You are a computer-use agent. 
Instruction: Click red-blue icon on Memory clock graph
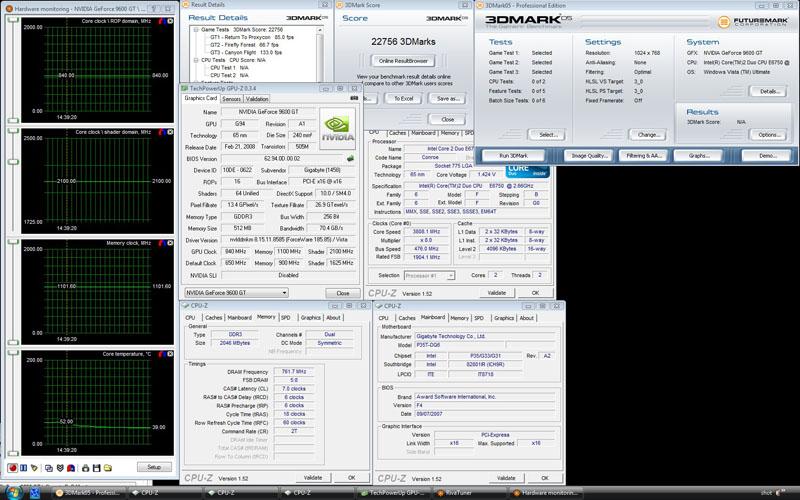click(161, 243)
